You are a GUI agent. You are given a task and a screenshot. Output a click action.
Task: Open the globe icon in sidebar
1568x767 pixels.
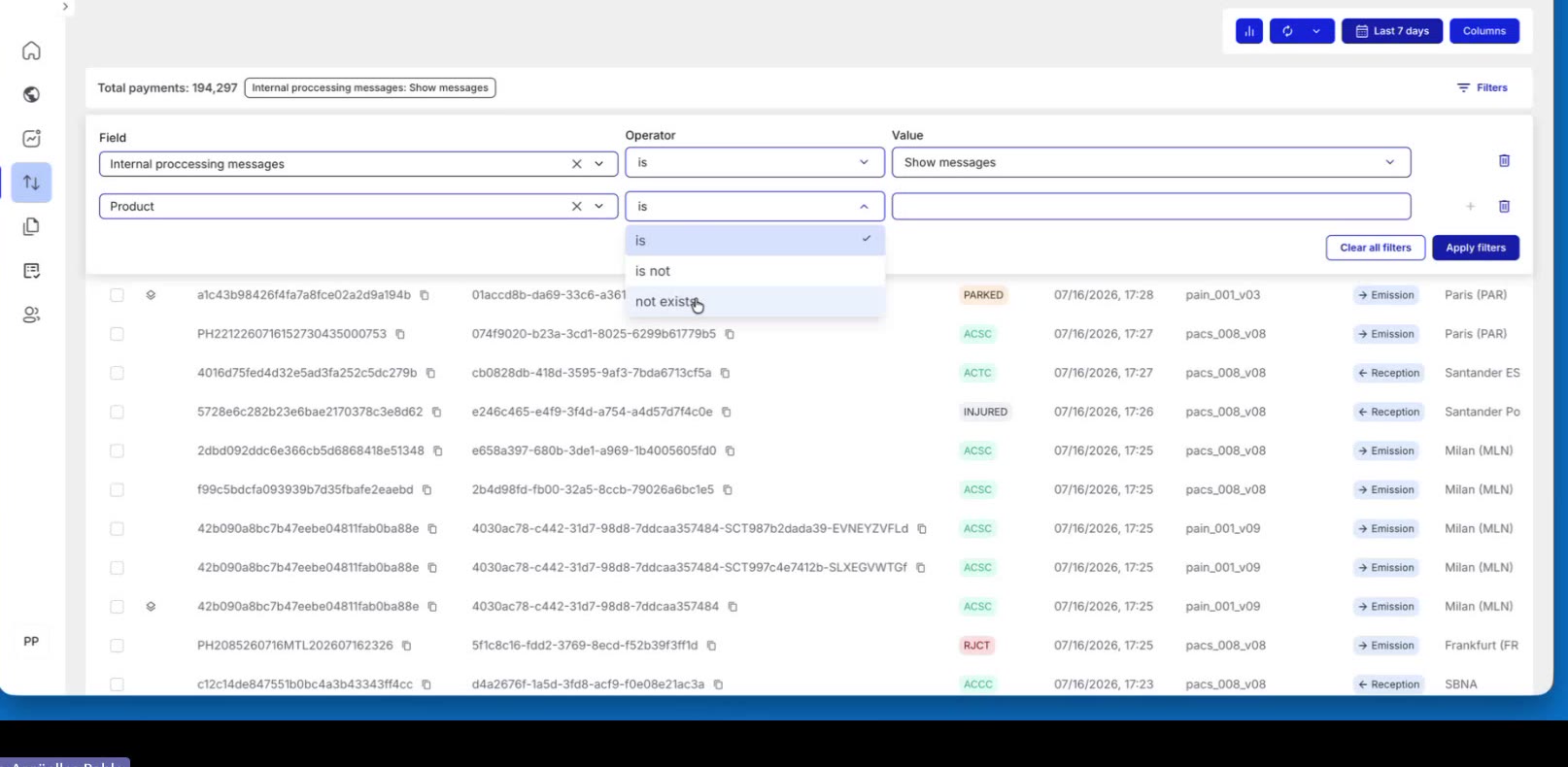(x=31, y=94)
